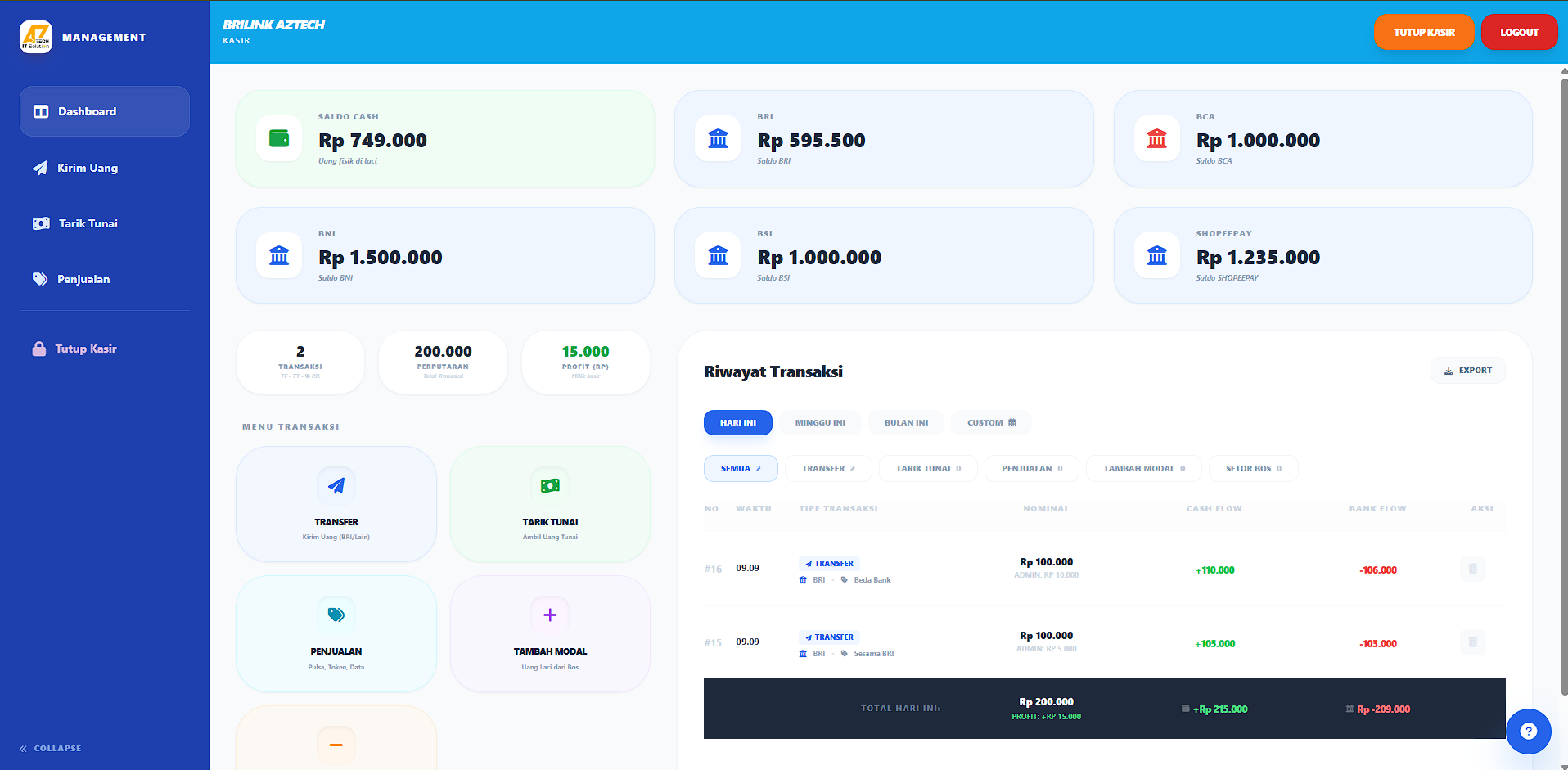Viewport: 1568px width, 770px height.
Task: Click the NOMINAL column header
Action: pyautogui.click(x=1046, y=509)
